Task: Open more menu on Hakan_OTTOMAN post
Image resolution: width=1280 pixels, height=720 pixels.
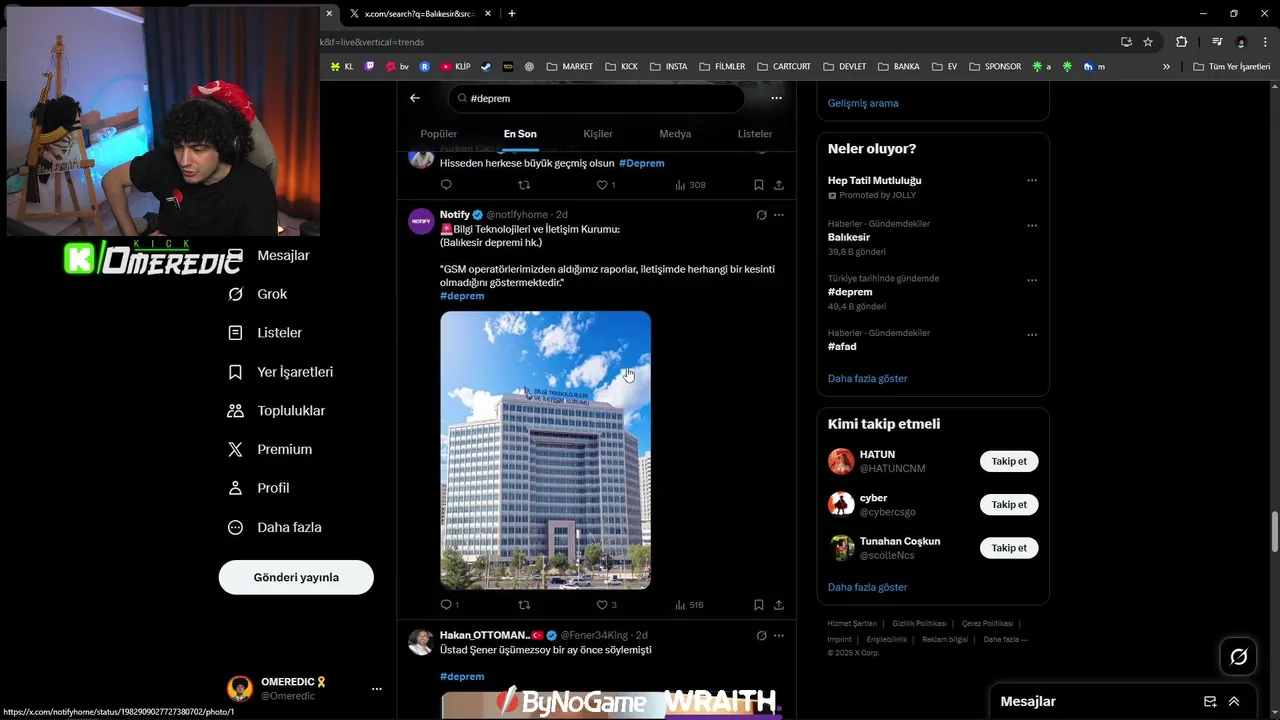Action: tap(779, 635)
